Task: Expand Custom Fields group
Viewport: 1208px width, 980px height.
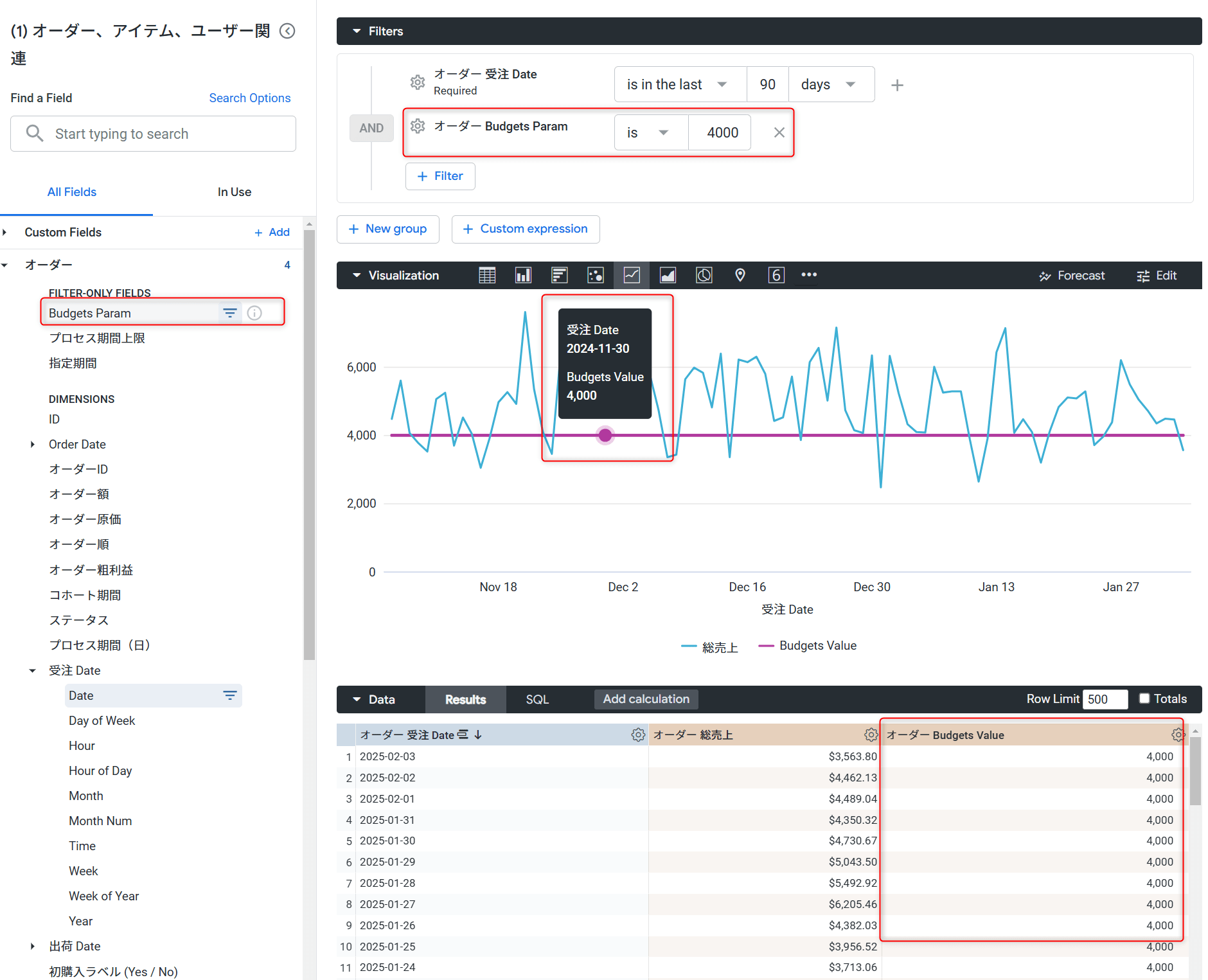Action: pyautogui.click(x=4, y=232)
